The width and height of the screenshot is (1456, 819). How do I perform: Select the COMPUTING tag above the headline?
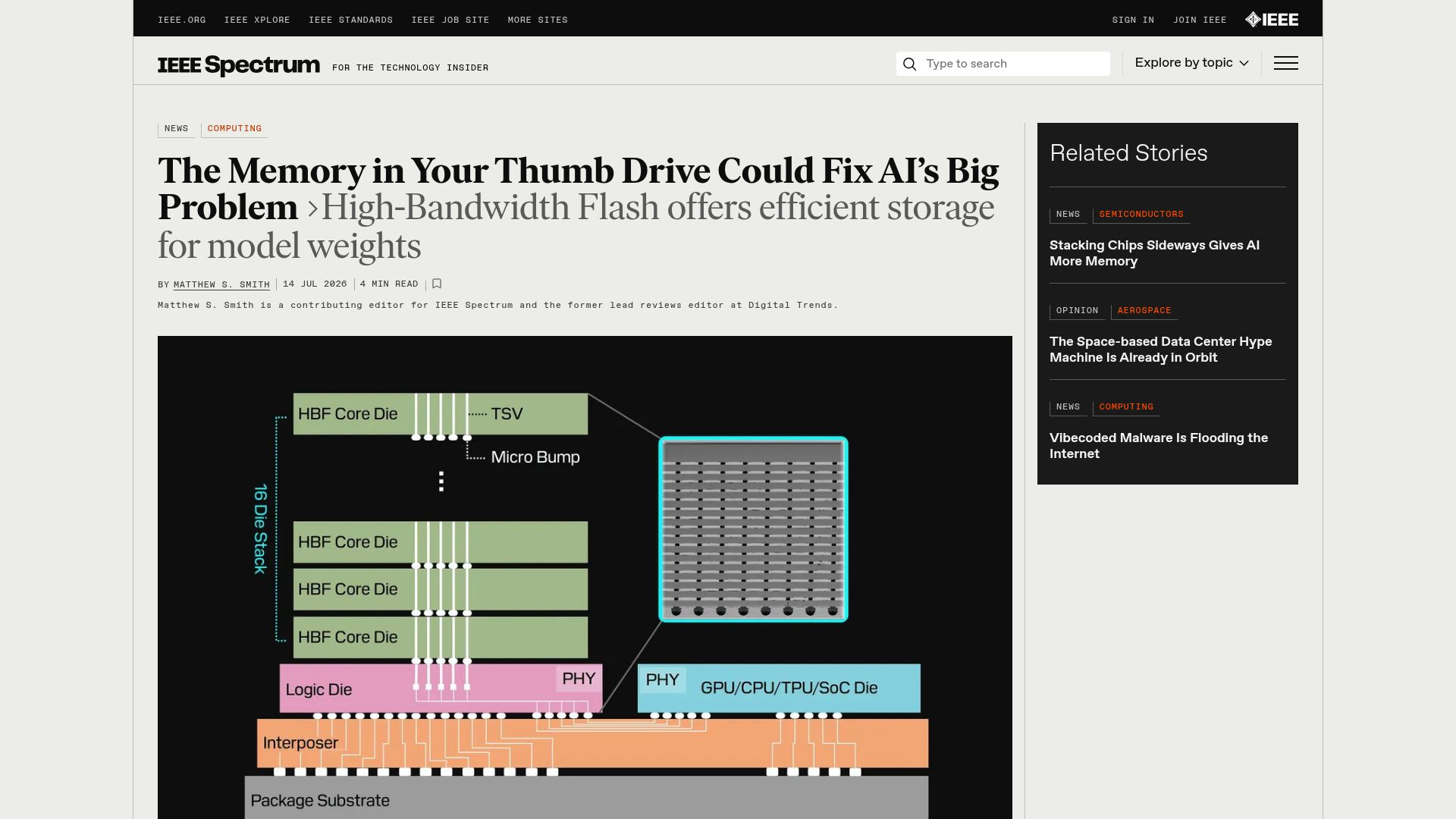pos(234,129)
